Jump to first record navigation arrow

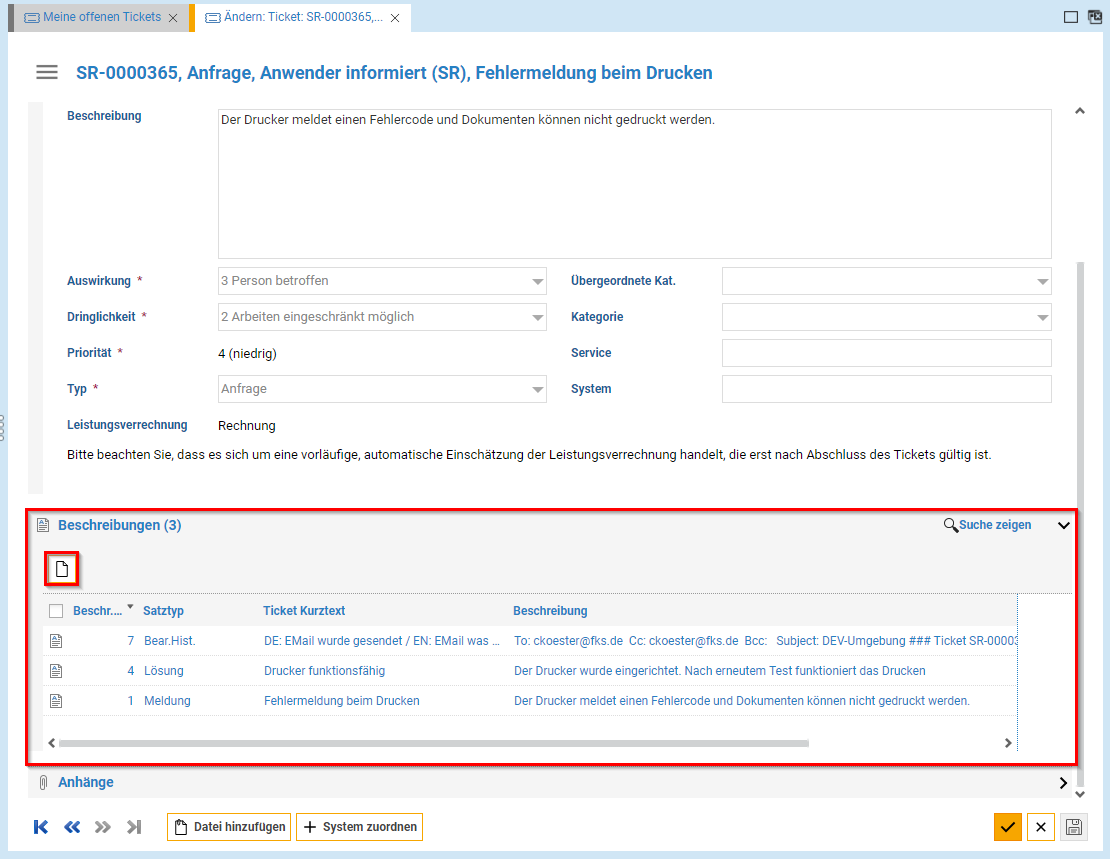coord(41,827)
